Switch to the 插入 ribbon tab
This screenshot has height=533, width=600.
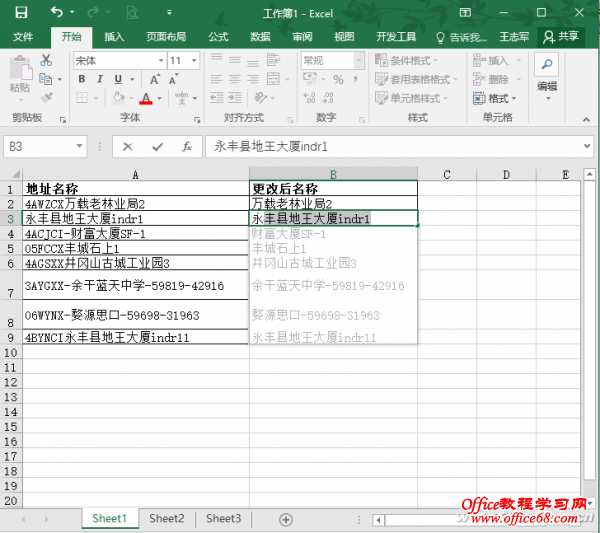pos(114,37)
